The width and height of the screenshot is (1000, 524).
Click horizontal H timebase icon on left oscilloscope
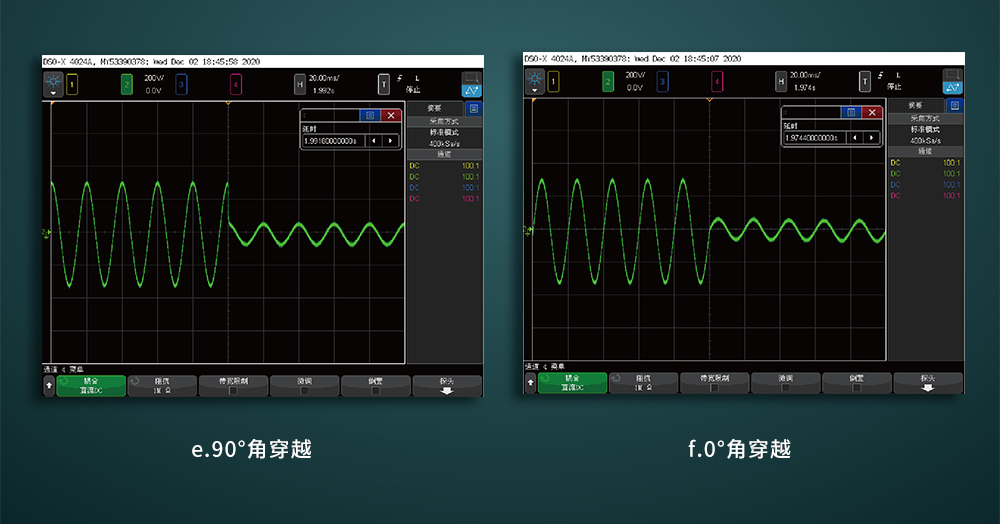click(x=299, y=85)
